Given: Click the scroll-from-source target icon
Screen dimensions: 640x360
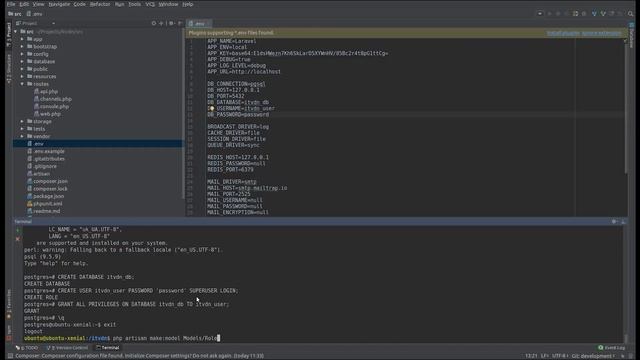Looking at the screenshot, I should point(153,23).
